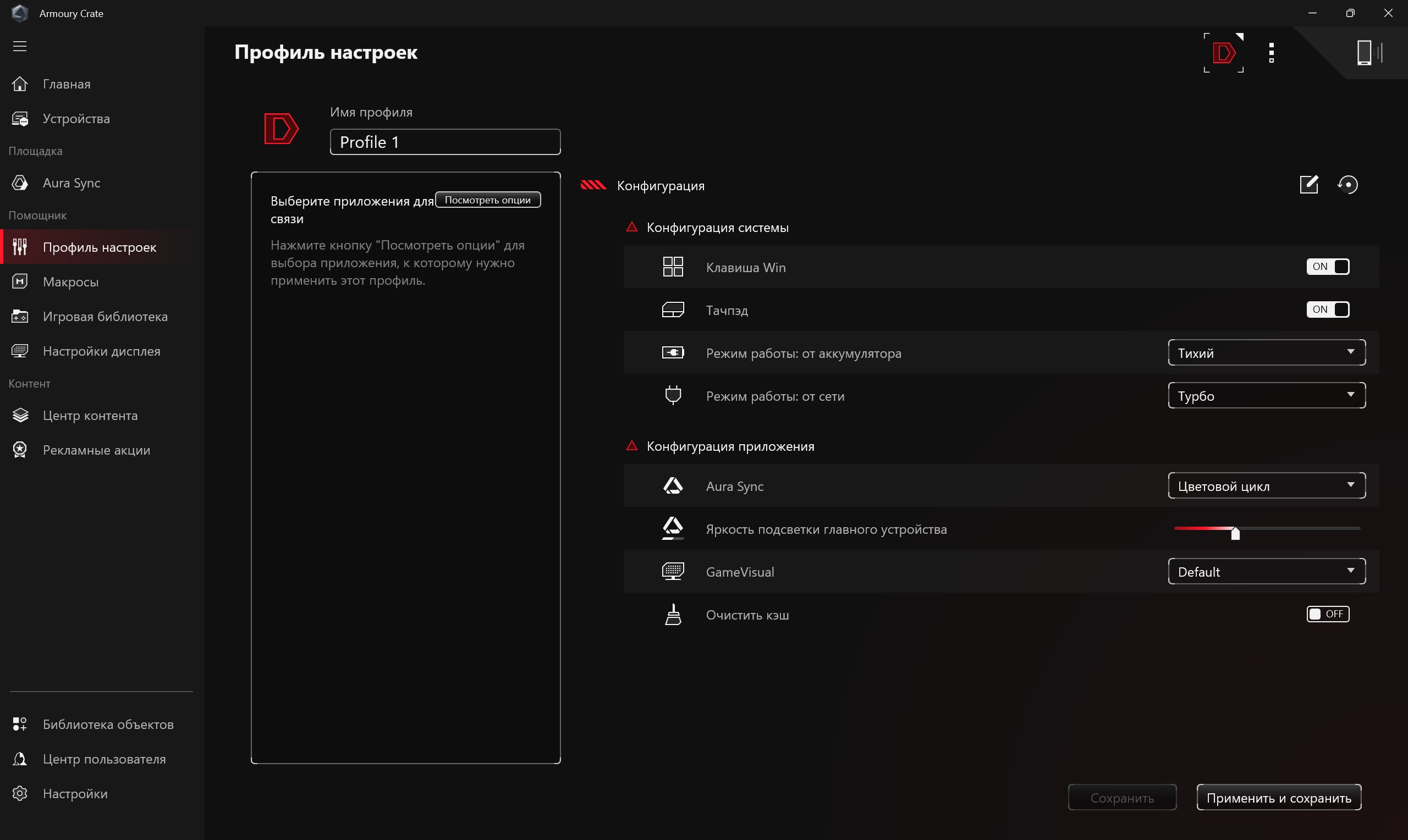This screenshot has height=840, width=1408.
Task: Open plugged-in mode dropdown showing Турбо
Action: click(1267, 395)
